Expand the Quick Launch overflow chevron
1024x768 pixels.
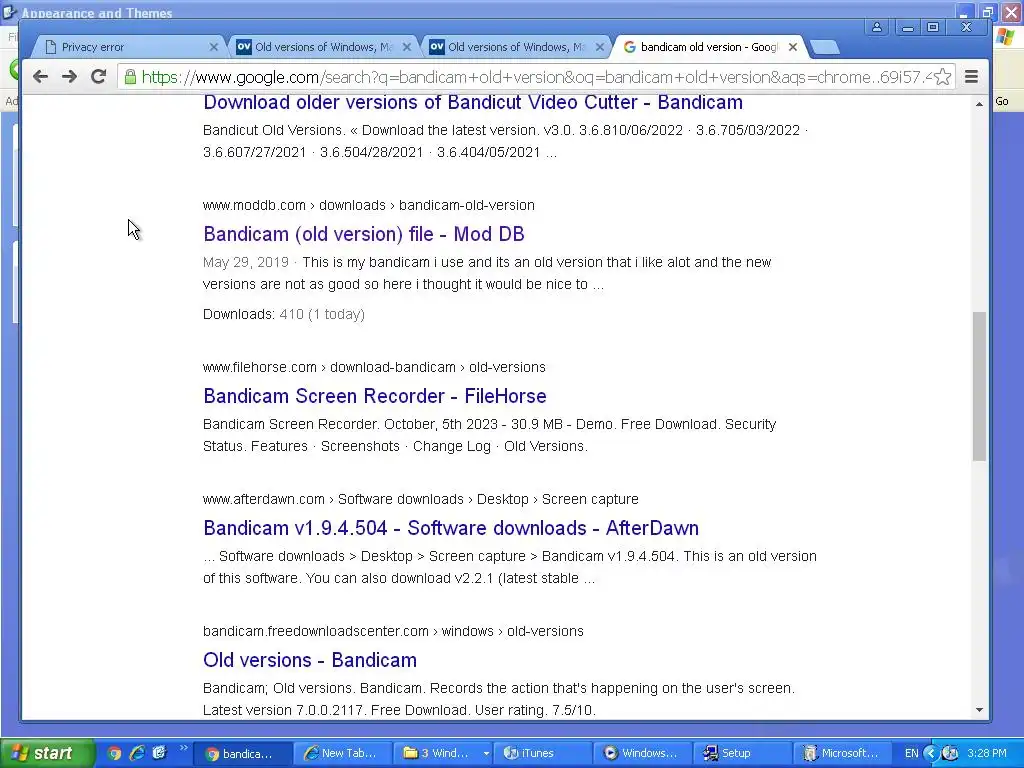coord(184,748)
